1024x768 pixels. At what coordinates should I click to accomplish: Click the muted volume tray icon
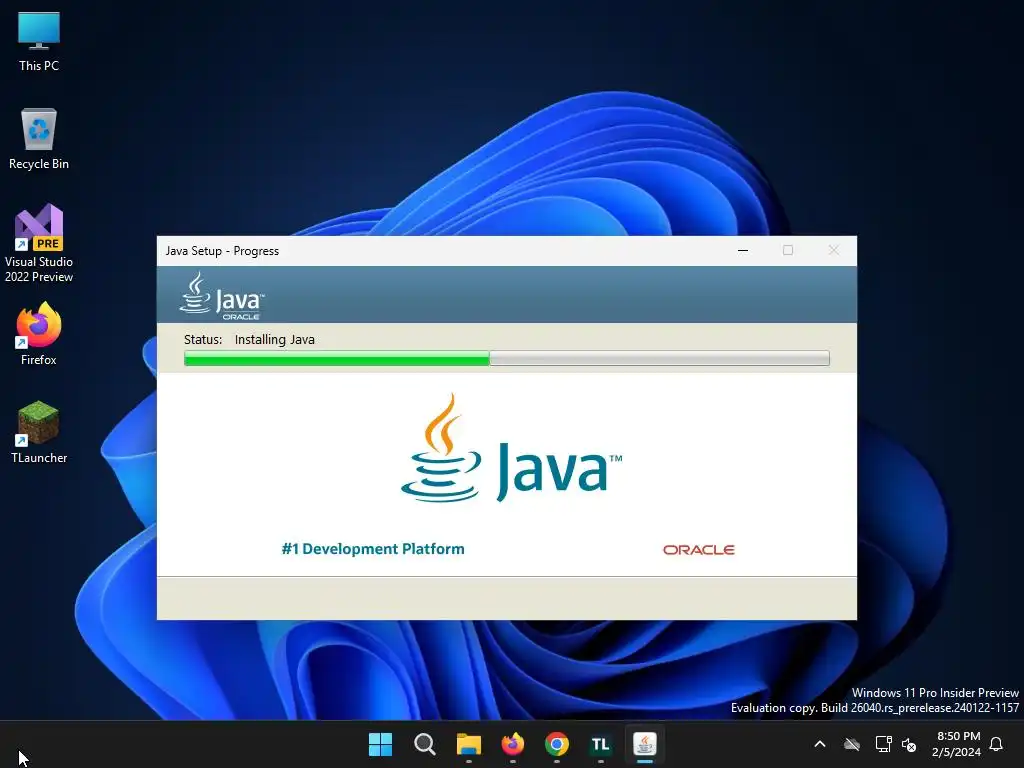909,744
